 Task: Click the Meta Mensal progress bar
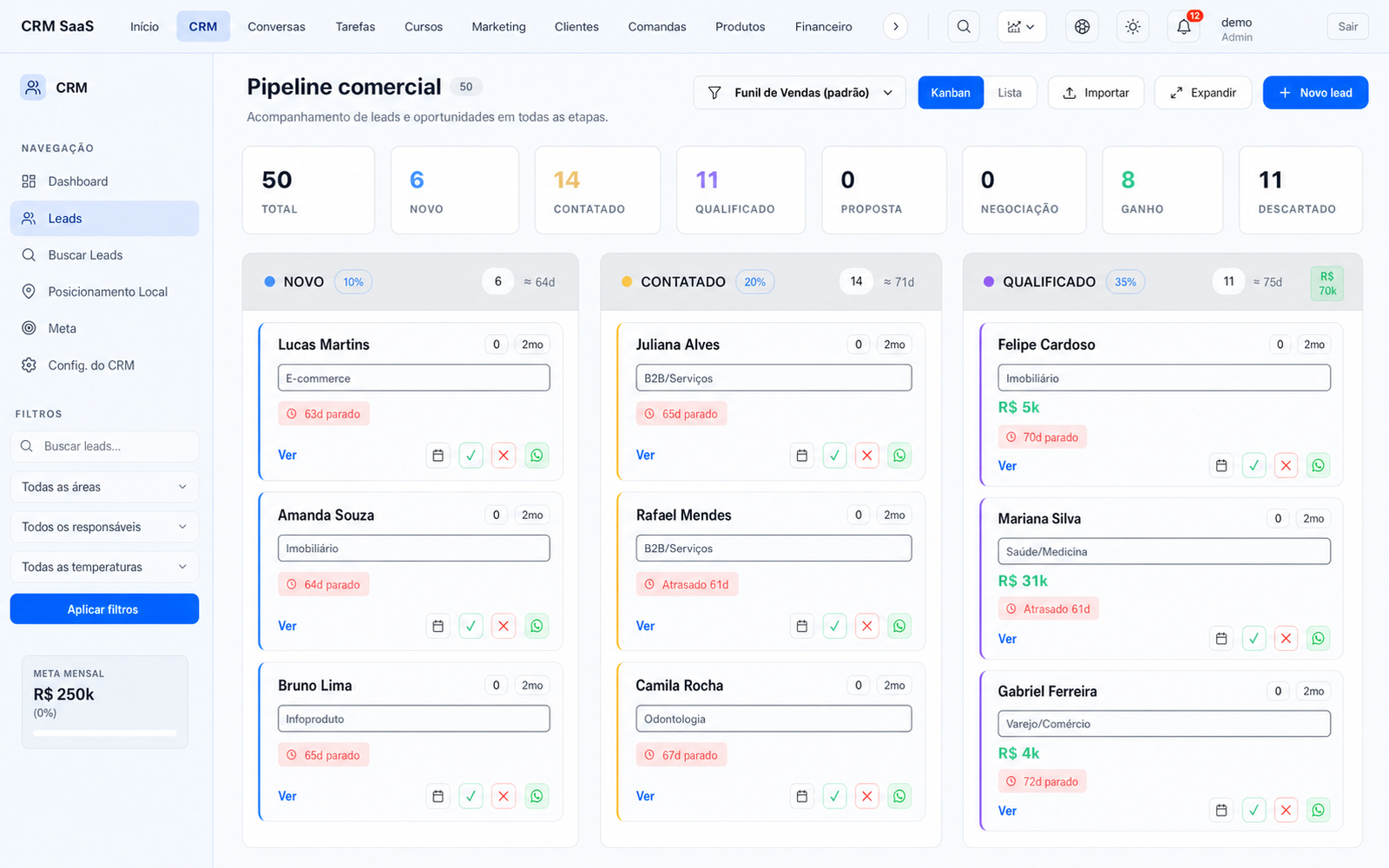(x=104, y=733)
